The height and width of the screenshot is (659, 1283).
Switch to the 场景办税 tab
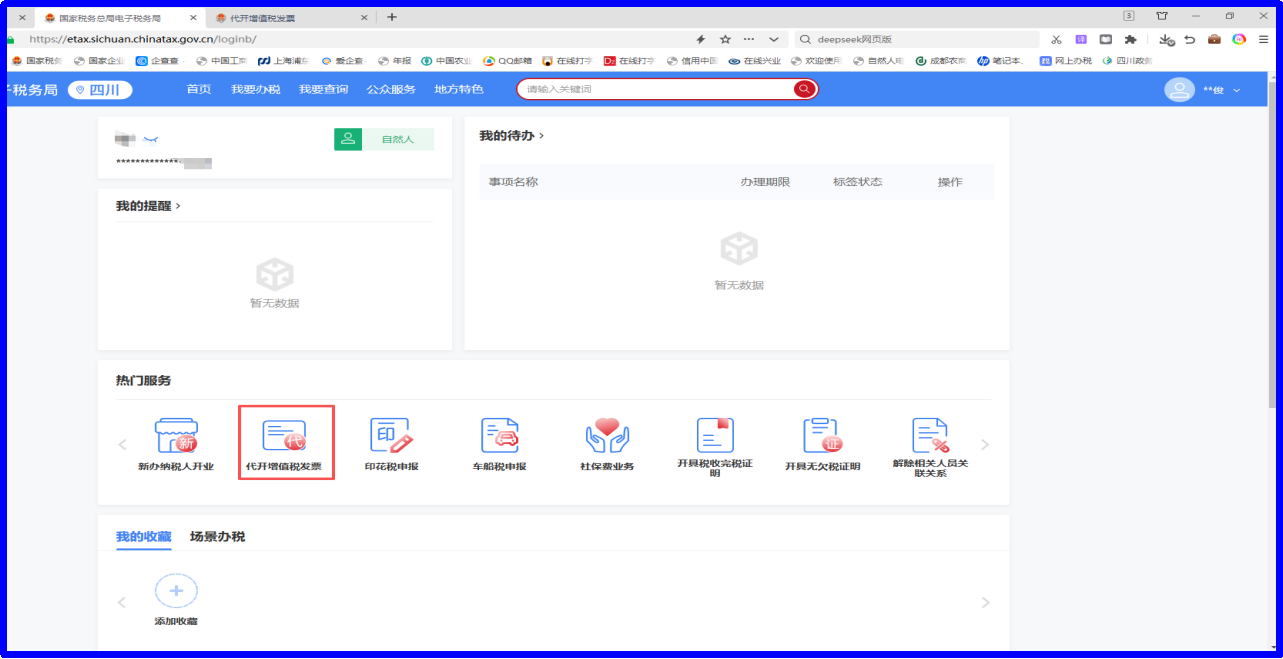217,537
